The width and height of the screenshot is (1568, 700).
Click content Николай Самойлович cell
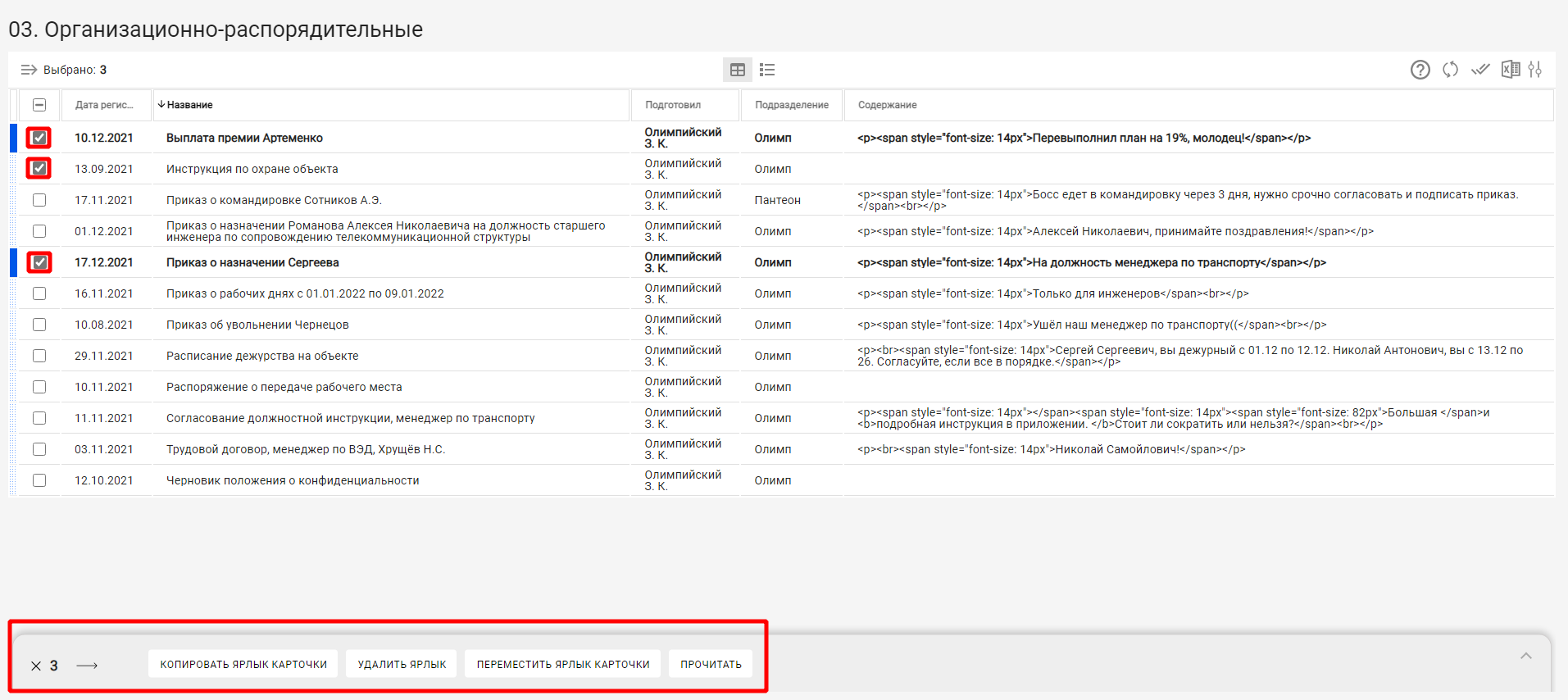pyautogui.click(x=1052, y=449)
